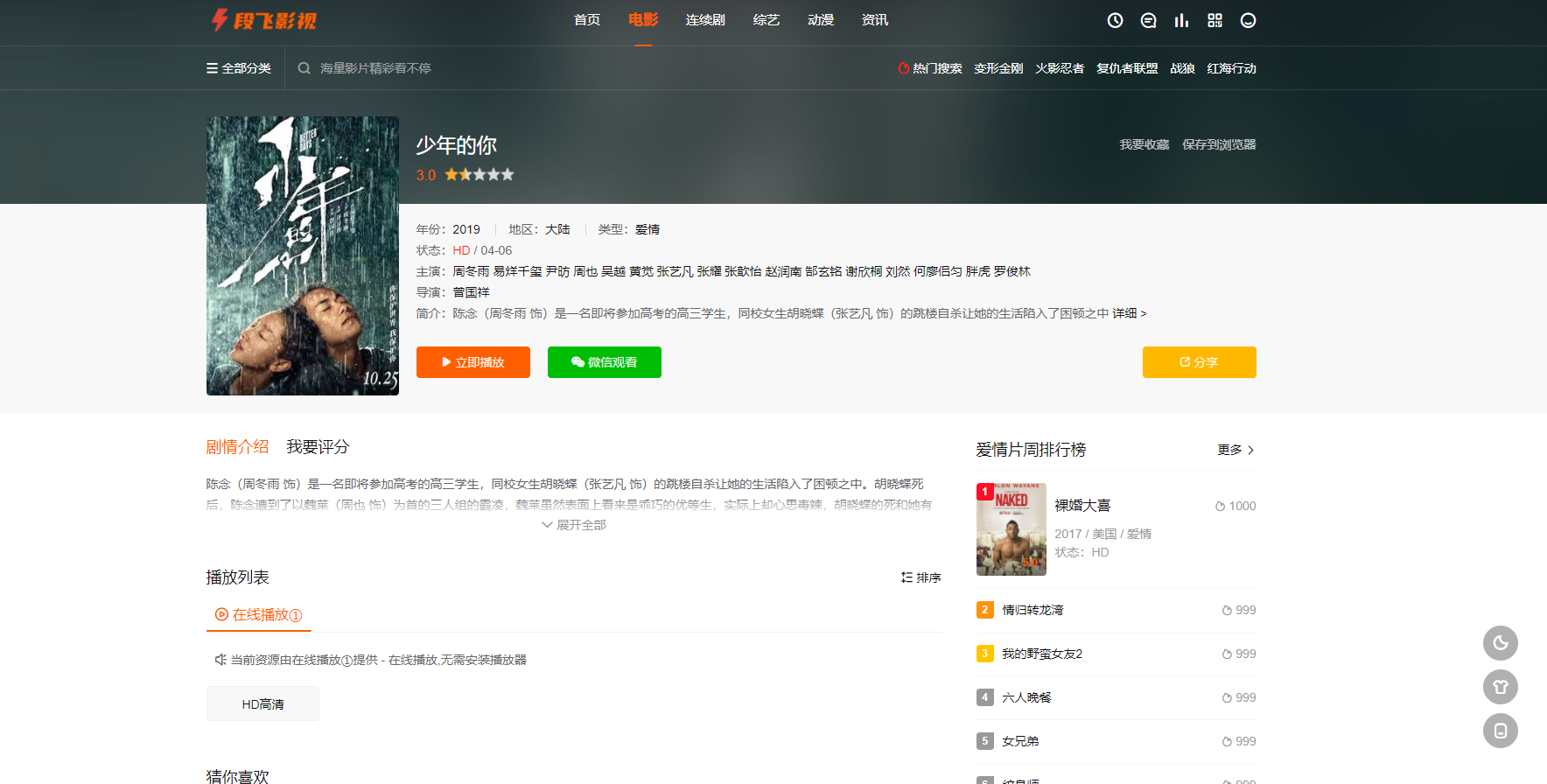This screenshot has width=1547, height=784.
Task: Click hot search term 火影忍者
Action: coord(1060,68)
